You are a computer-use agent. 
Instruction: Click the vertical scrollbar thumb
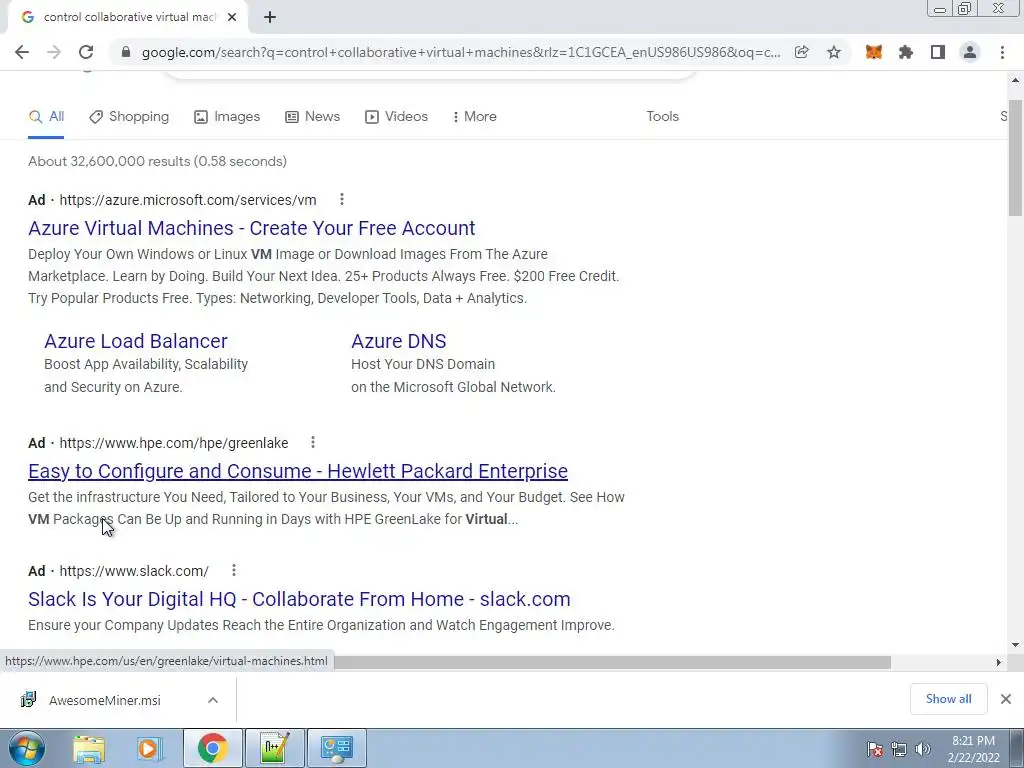(1015, 158)
